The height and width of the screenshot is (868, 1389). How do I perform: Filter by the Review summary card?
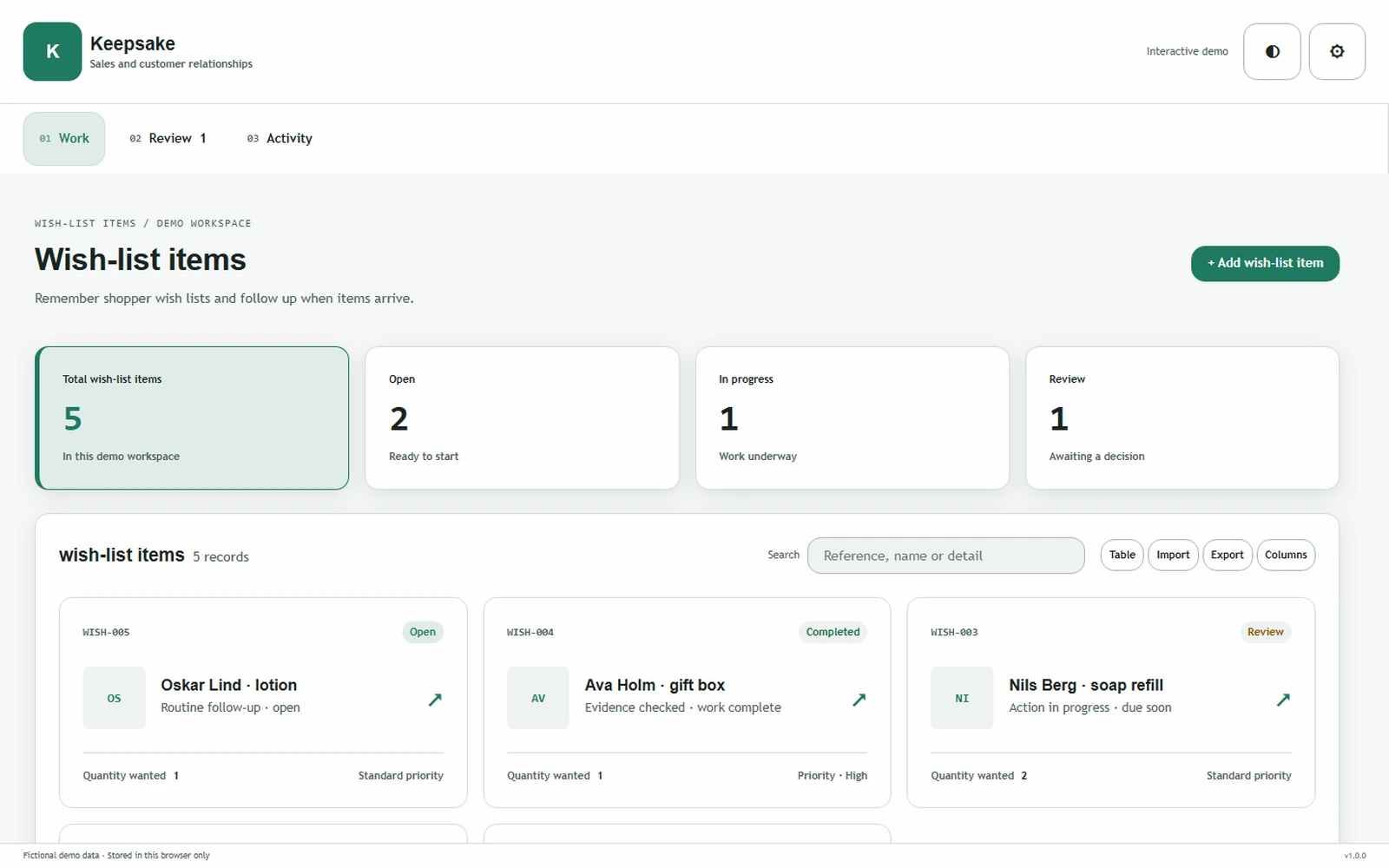pos(1182,418)
